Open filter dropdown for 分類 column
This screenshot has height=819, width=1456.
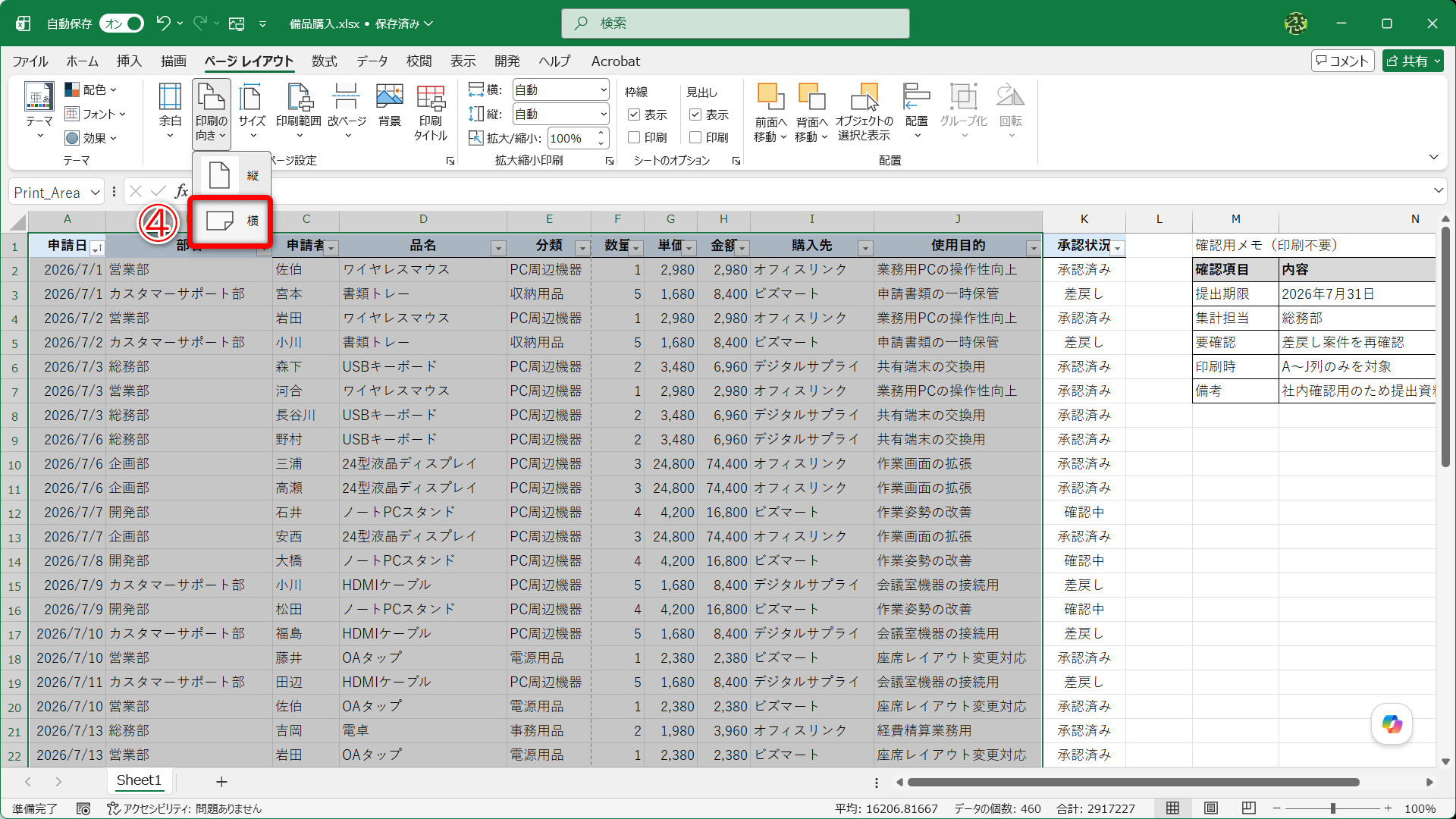pyautogui.click(x=582, y=248)
